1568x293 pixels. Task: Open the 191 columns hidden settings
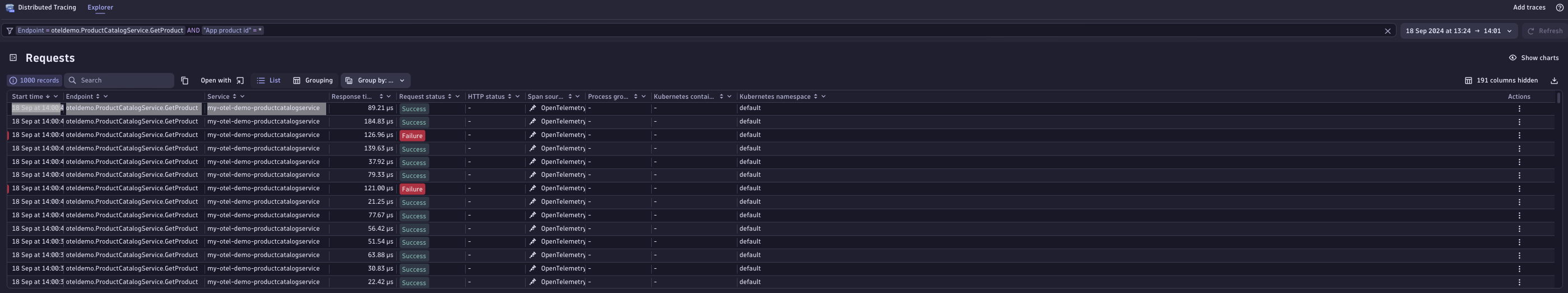click(x=1501, y=80)
